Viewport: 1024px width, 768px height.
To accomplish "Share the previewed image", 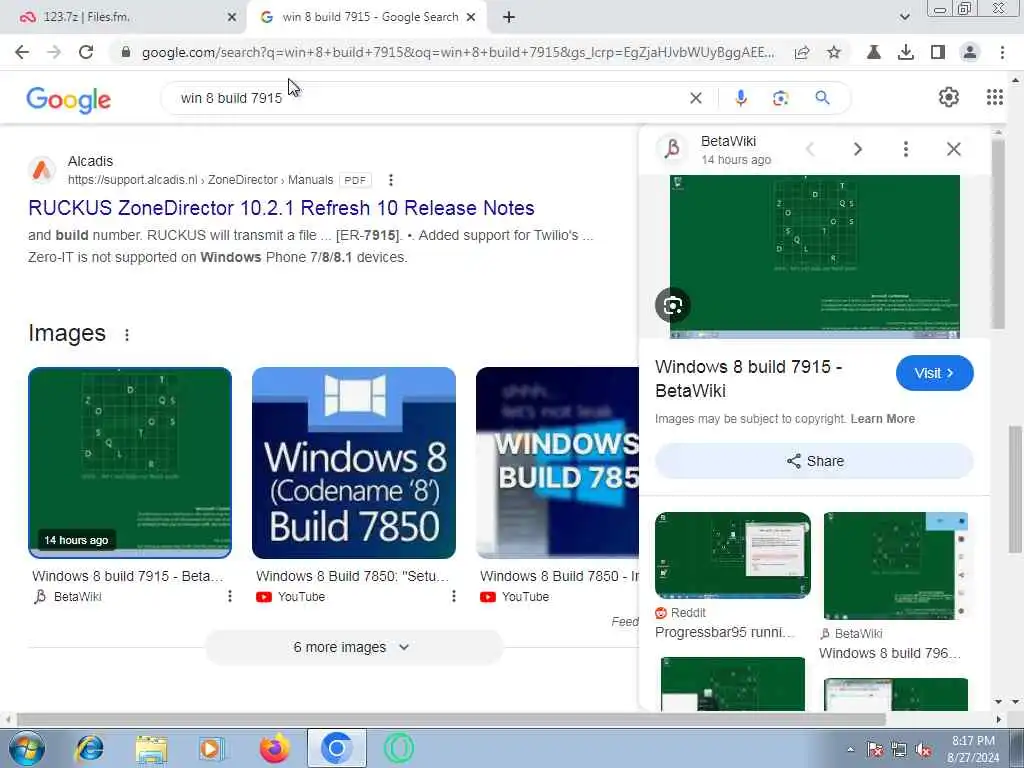I will tap(814, 461).
